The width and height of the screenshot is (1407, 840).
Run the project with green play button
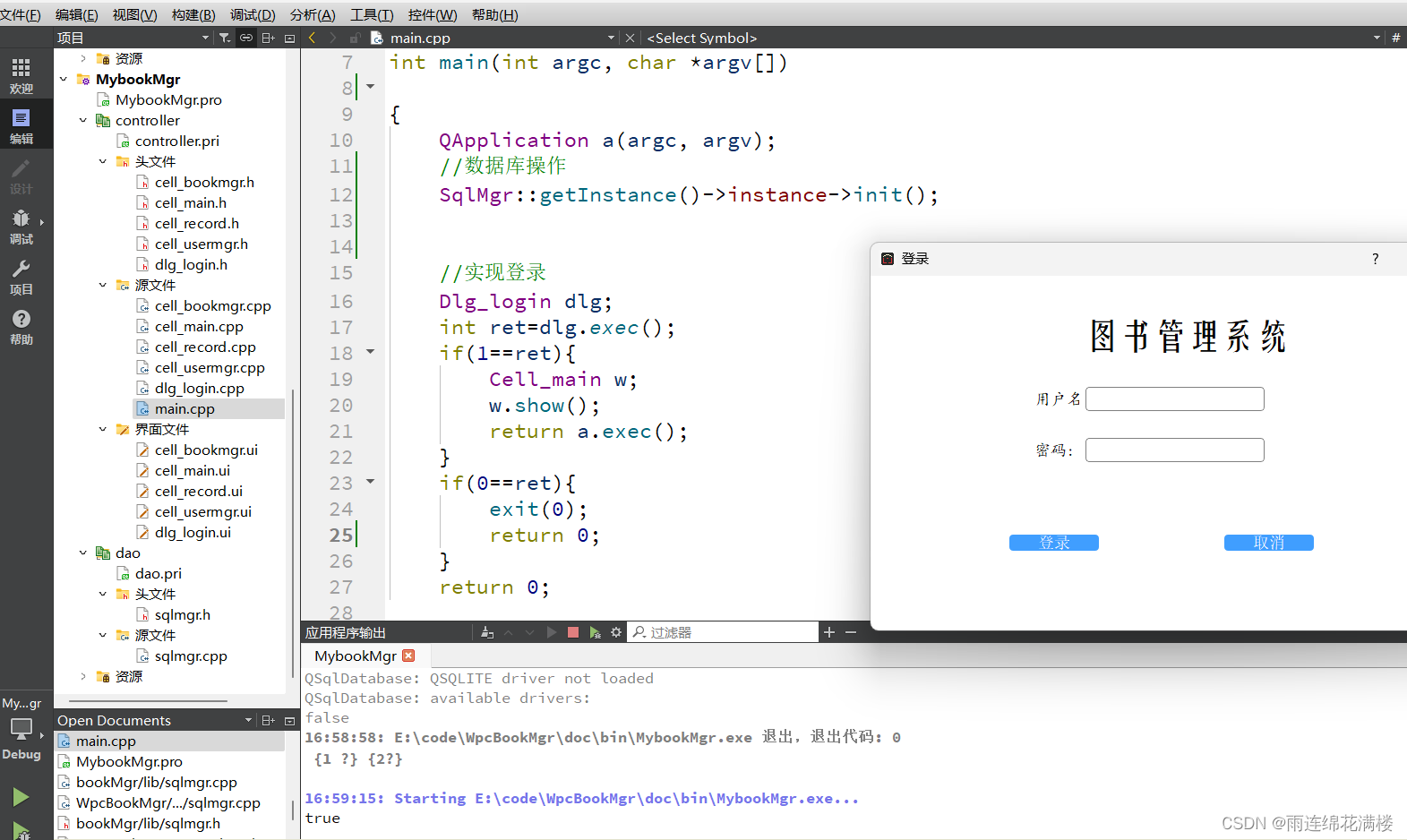pyautogui.click(x=21, y=797)
